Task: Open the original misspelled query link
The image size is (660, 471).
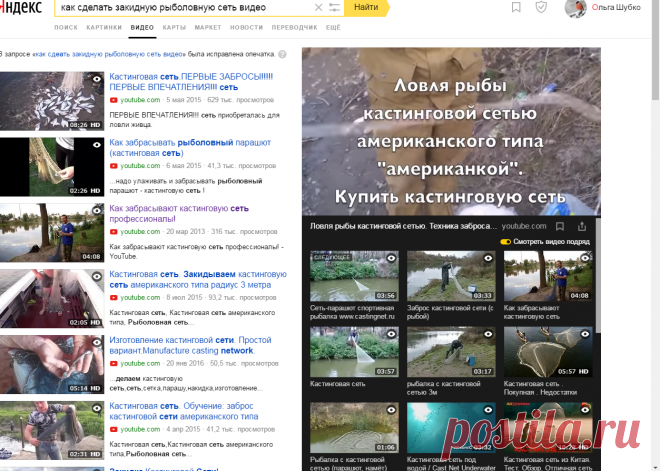Action: coord(109,54)
